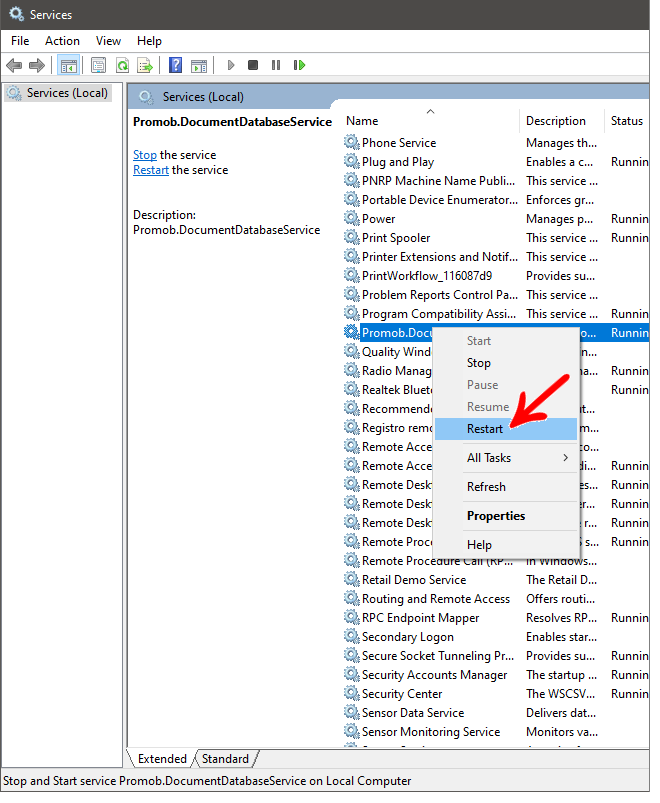Image resolution: width=660 pixels, height=803 pixels.
Task: Click gear icon of Power service row
Action: (x=351, y=219)
